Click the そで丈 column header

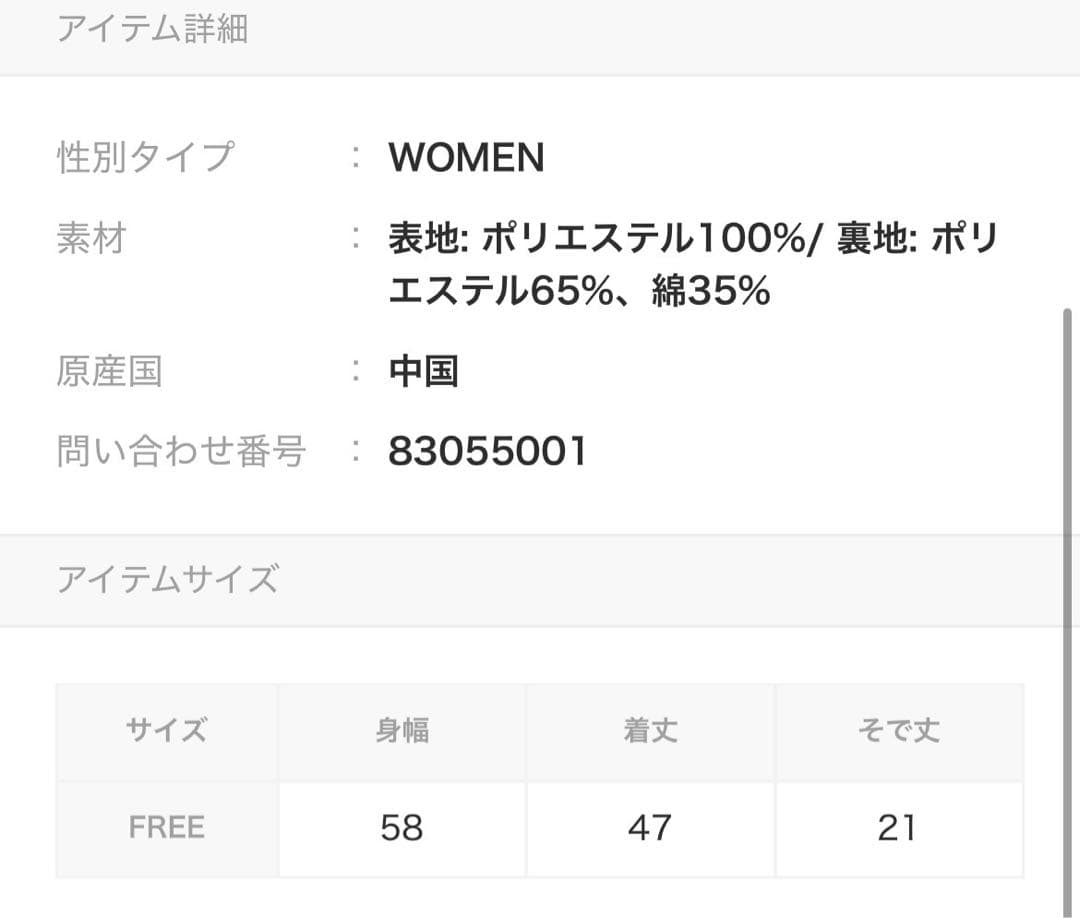click(x=898, y=731)
